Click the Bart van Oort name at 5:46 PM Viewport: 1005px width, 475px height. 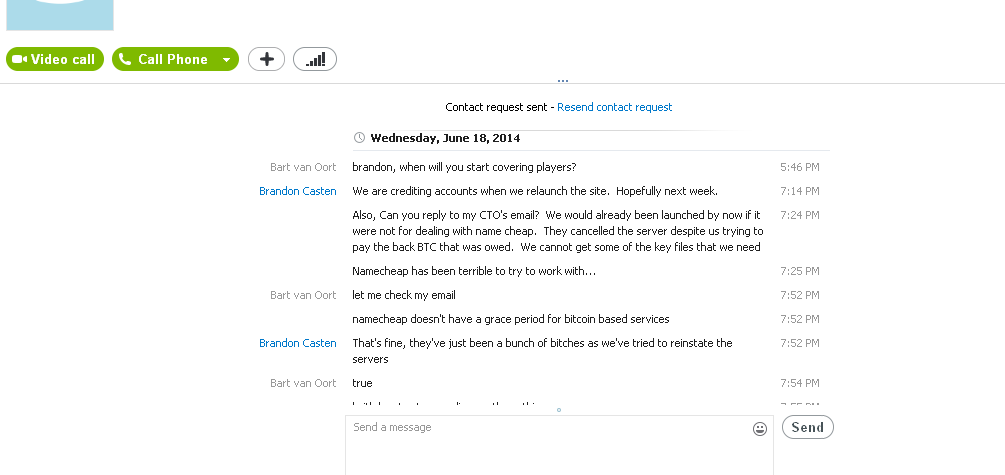303,167
